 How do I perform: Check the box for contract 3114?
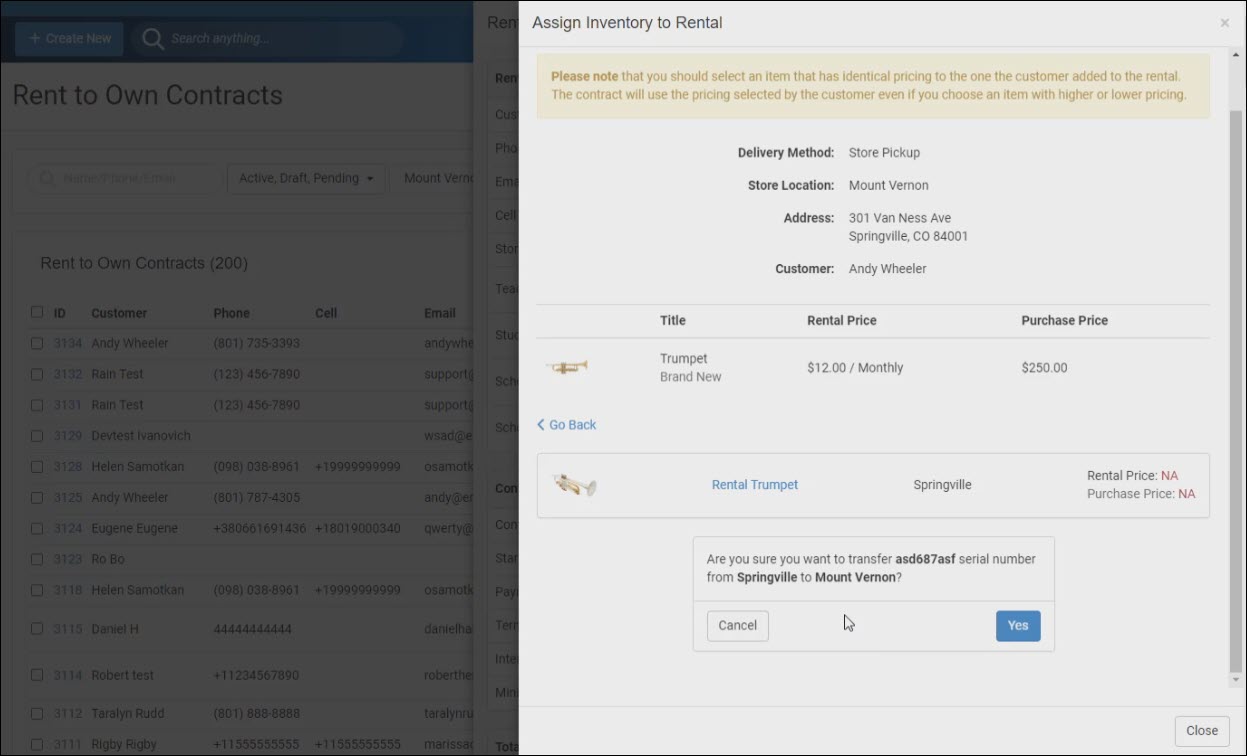point(37,675)
